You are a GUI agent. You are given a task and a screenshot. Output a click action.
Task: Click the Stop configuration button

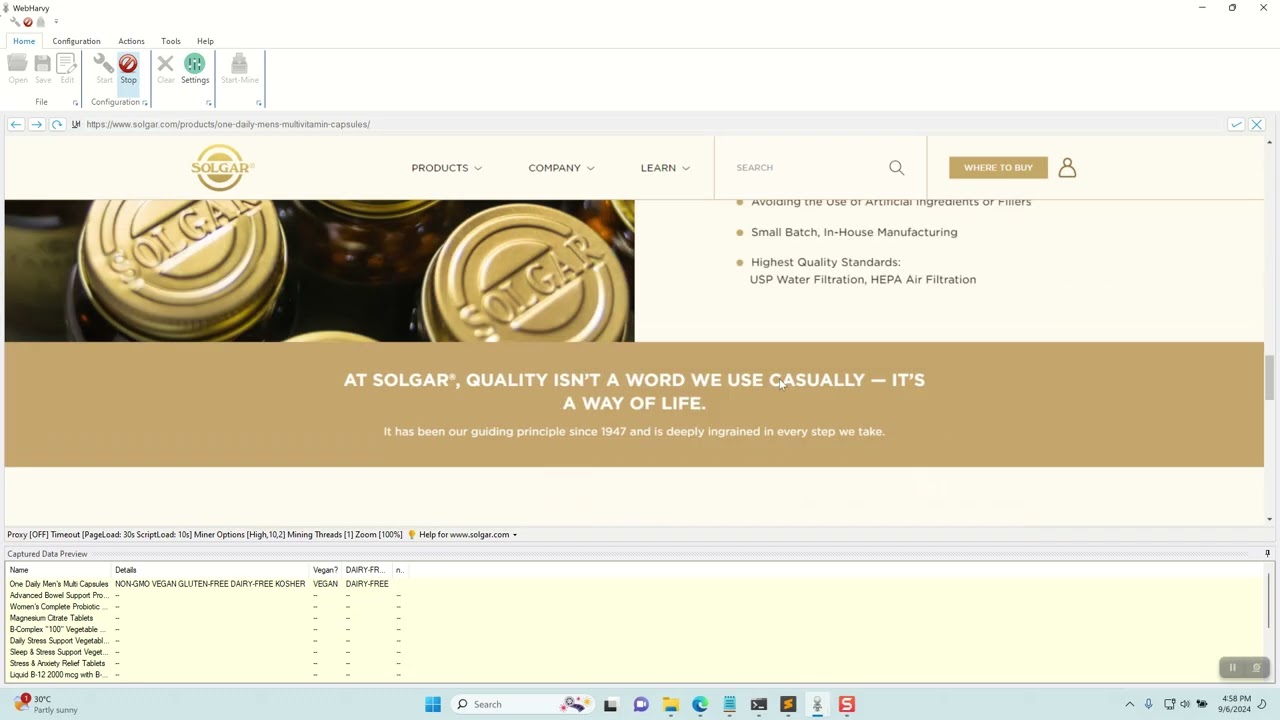tap(128, 69)
